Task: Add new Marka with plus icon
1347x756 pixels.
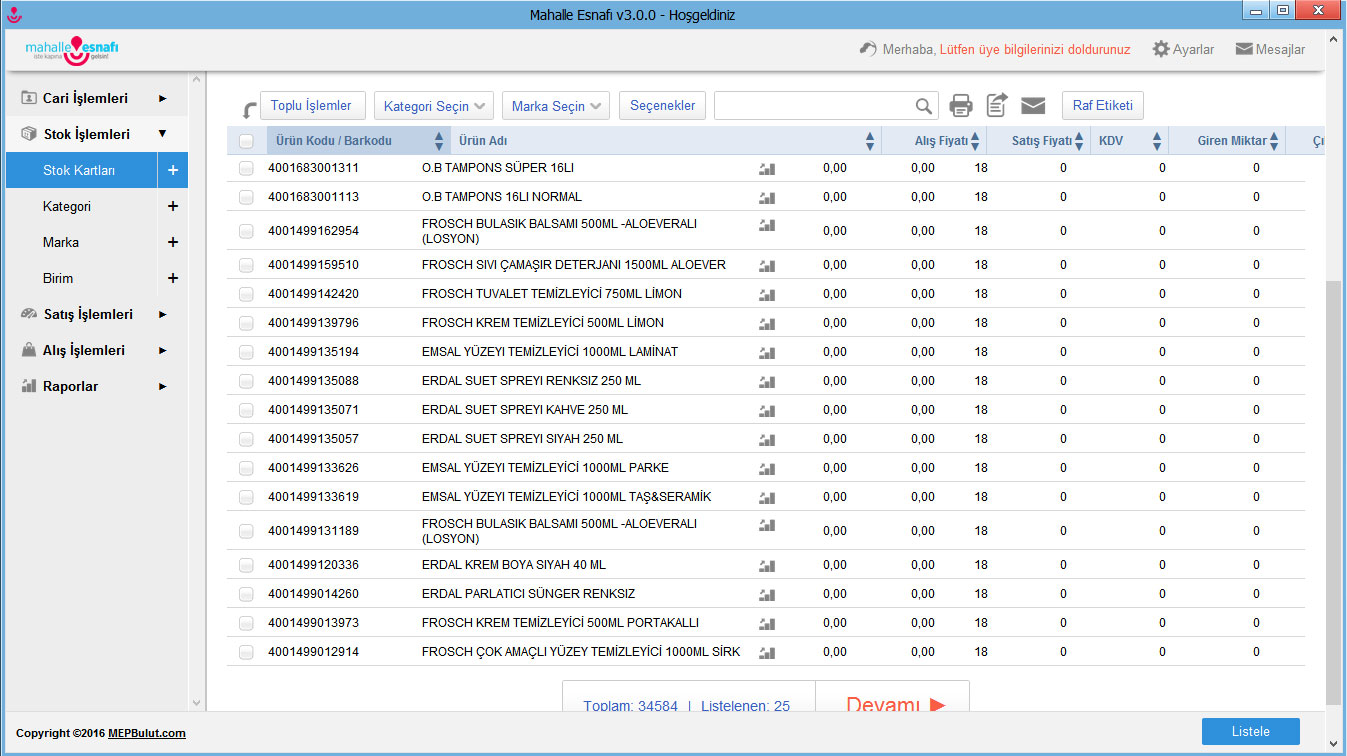Action: (173, 242)
